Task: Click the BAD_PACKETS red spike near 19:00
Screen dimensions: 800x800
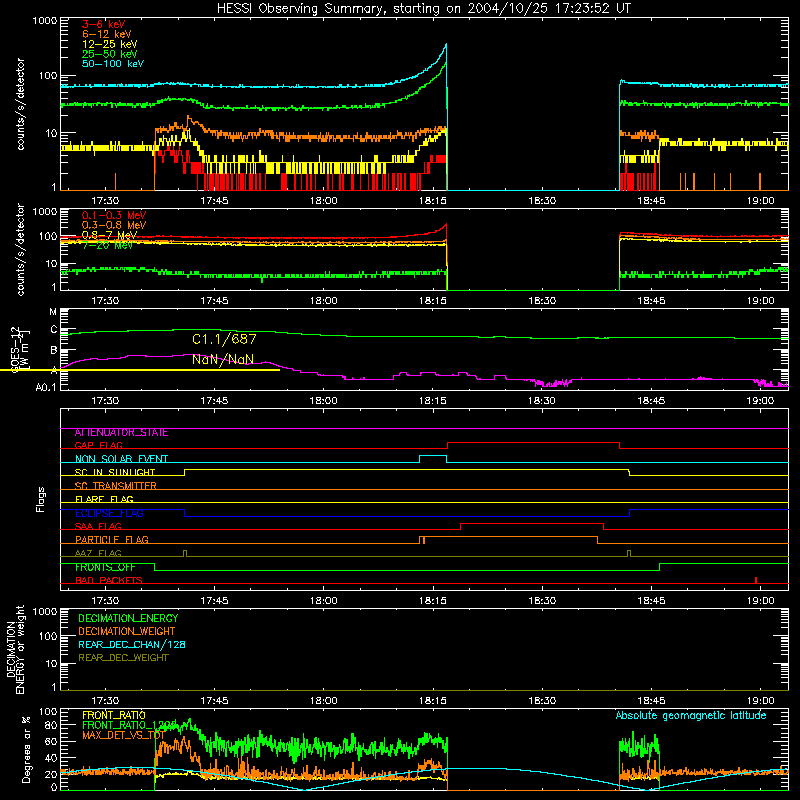Action: pos(756,580)
